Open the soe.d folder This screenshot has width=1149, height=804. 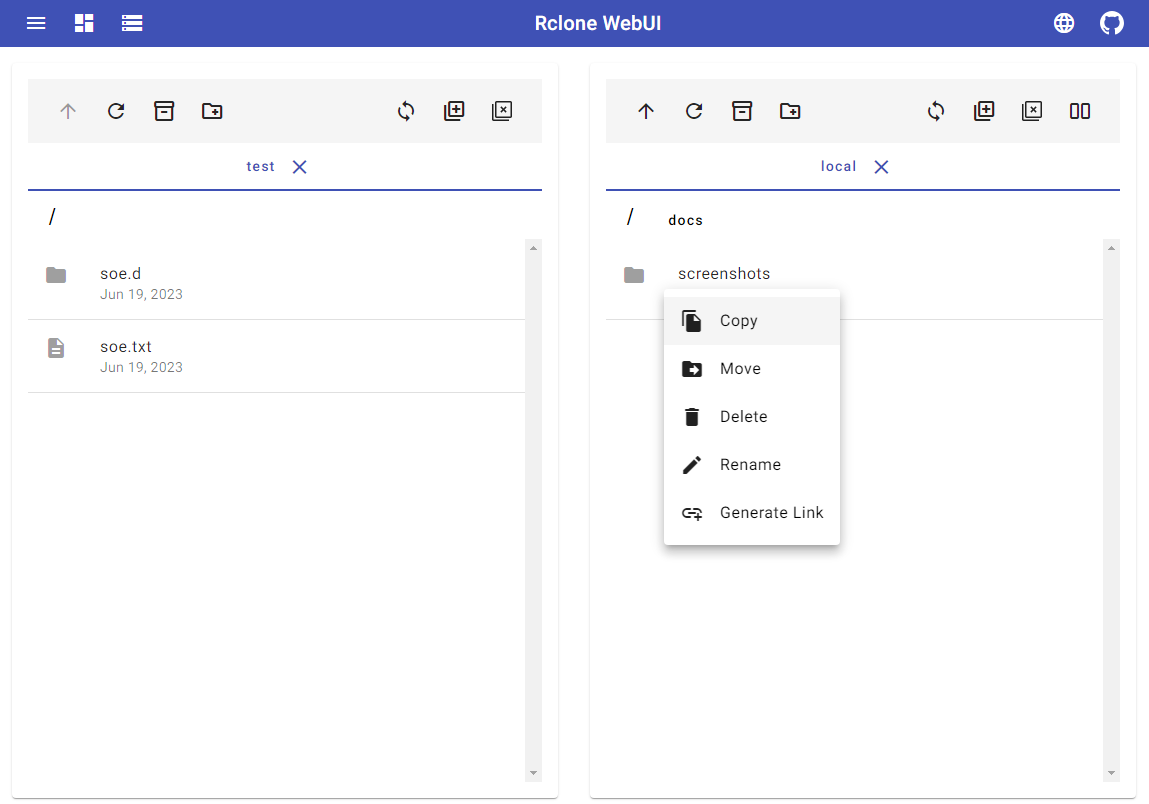pyautogui.click(x=276, y=283)
